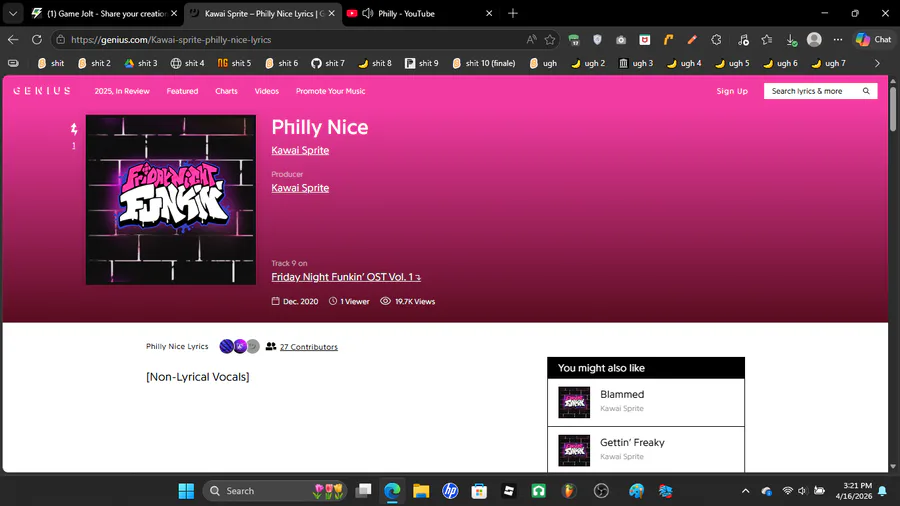Click the Genius logo

[42, 91]
